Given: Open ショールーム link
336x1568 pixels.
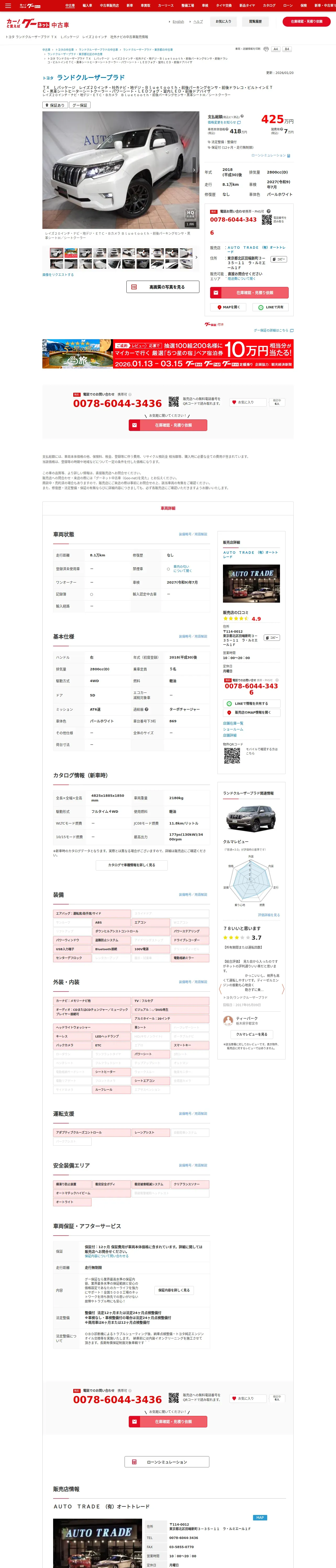Looking at the screenshot, I should [233, 729].
